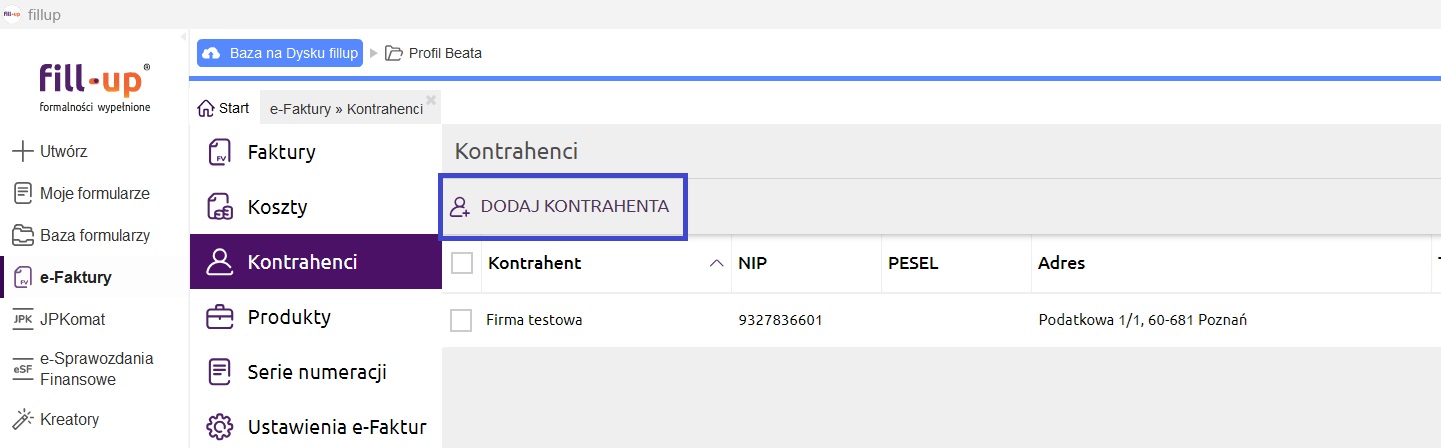Open the Faktury section icon
The image size is (1441, 448).
point(219,152)
